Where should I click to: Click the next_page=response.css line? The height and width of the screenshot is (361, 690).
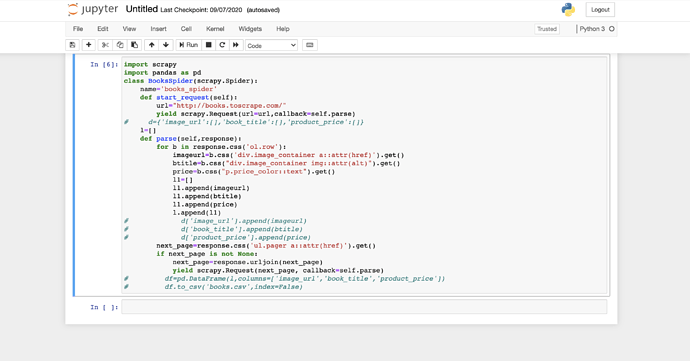(x=266, y=246)
